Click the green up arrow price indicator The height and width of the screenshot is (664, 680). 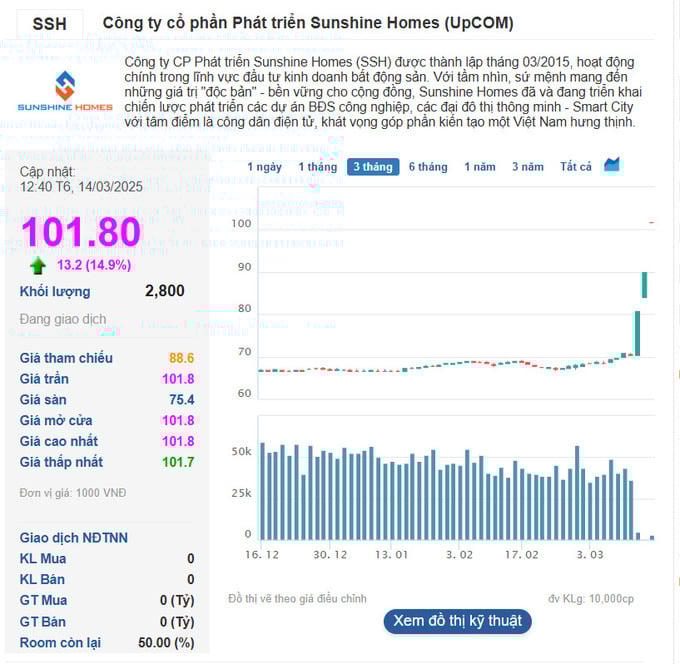(x=38, y=265)
